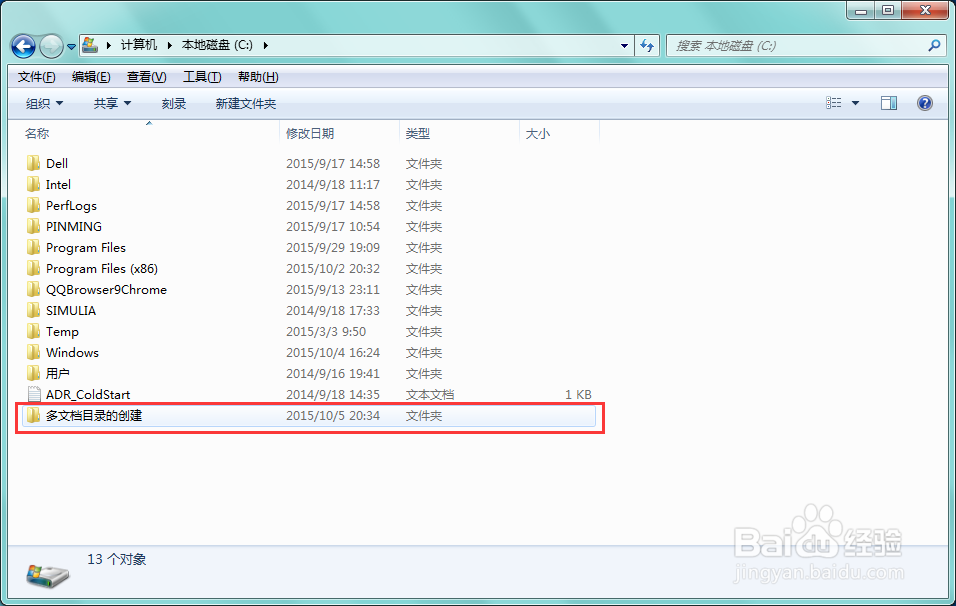Open the recent pages dropdown arrow
The image size is (956, 606).
[71, 46]
